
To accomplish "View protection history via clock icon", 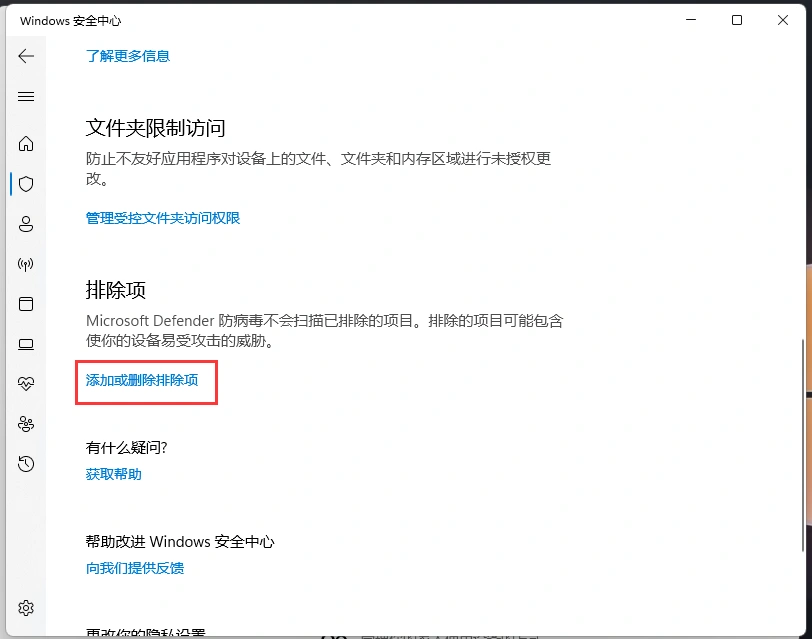I will (26, 463).
